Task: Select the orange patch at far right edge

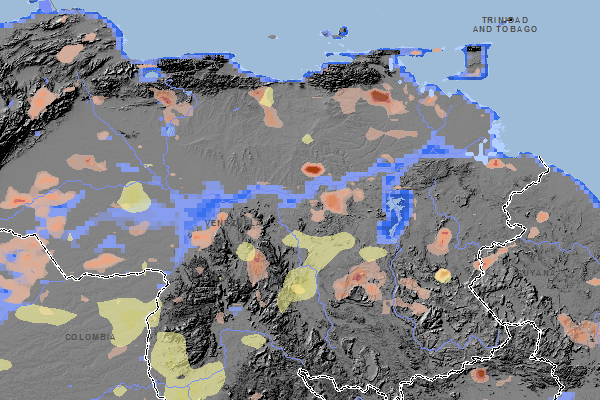Action: [x=578, y=328]
